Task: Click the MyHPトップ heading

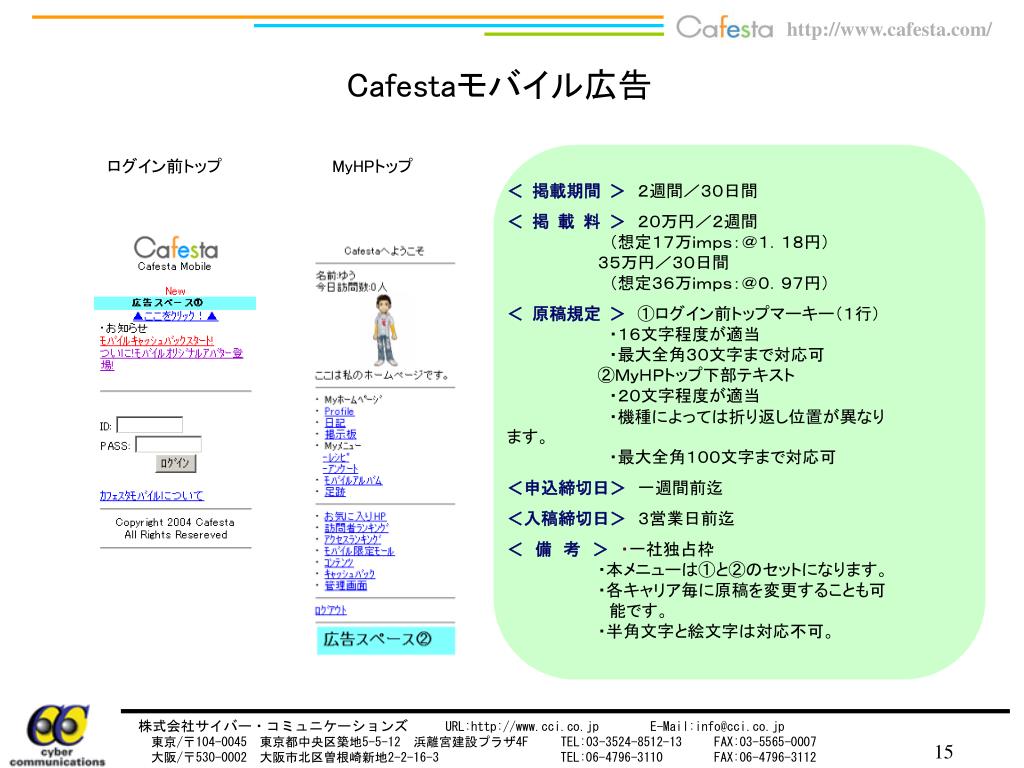Action: [x=372, y=166]
